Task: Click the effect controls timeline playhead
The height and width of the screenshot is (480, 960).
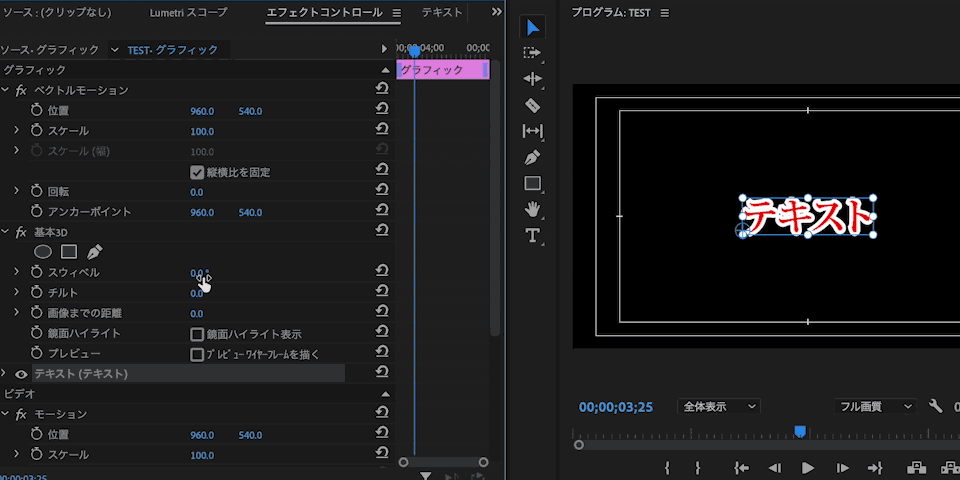Action: click(414, 51)
